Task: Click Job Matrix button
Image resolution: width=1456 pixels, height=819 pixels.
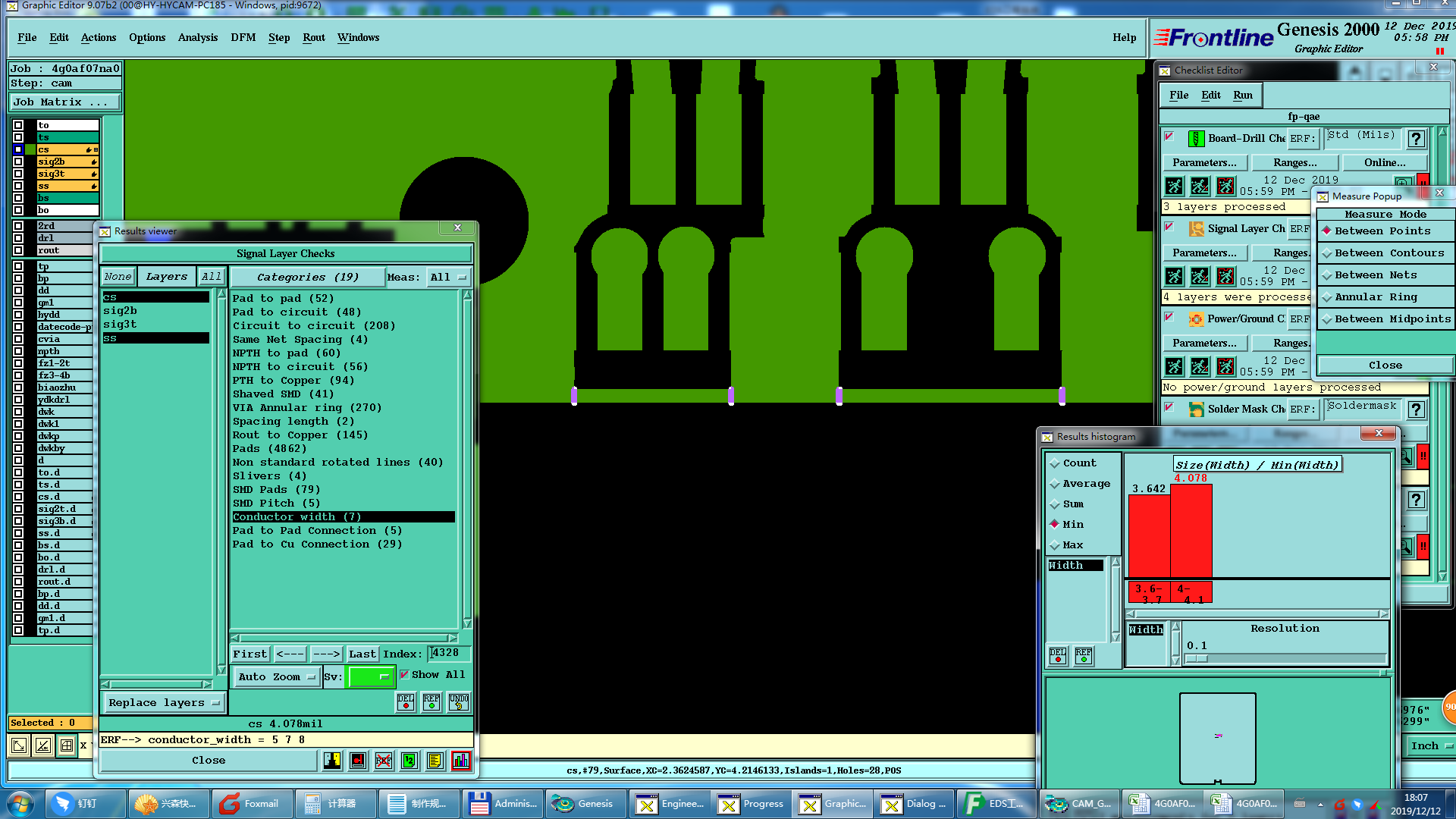Action: pyautogui.click(x=64, y=102)
